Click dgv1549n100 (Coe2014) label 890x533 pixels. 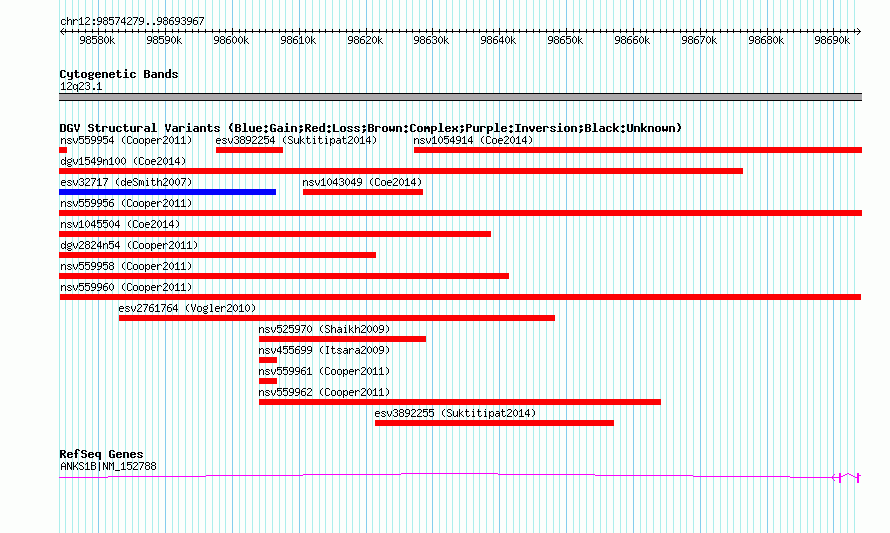pos(123,161)
